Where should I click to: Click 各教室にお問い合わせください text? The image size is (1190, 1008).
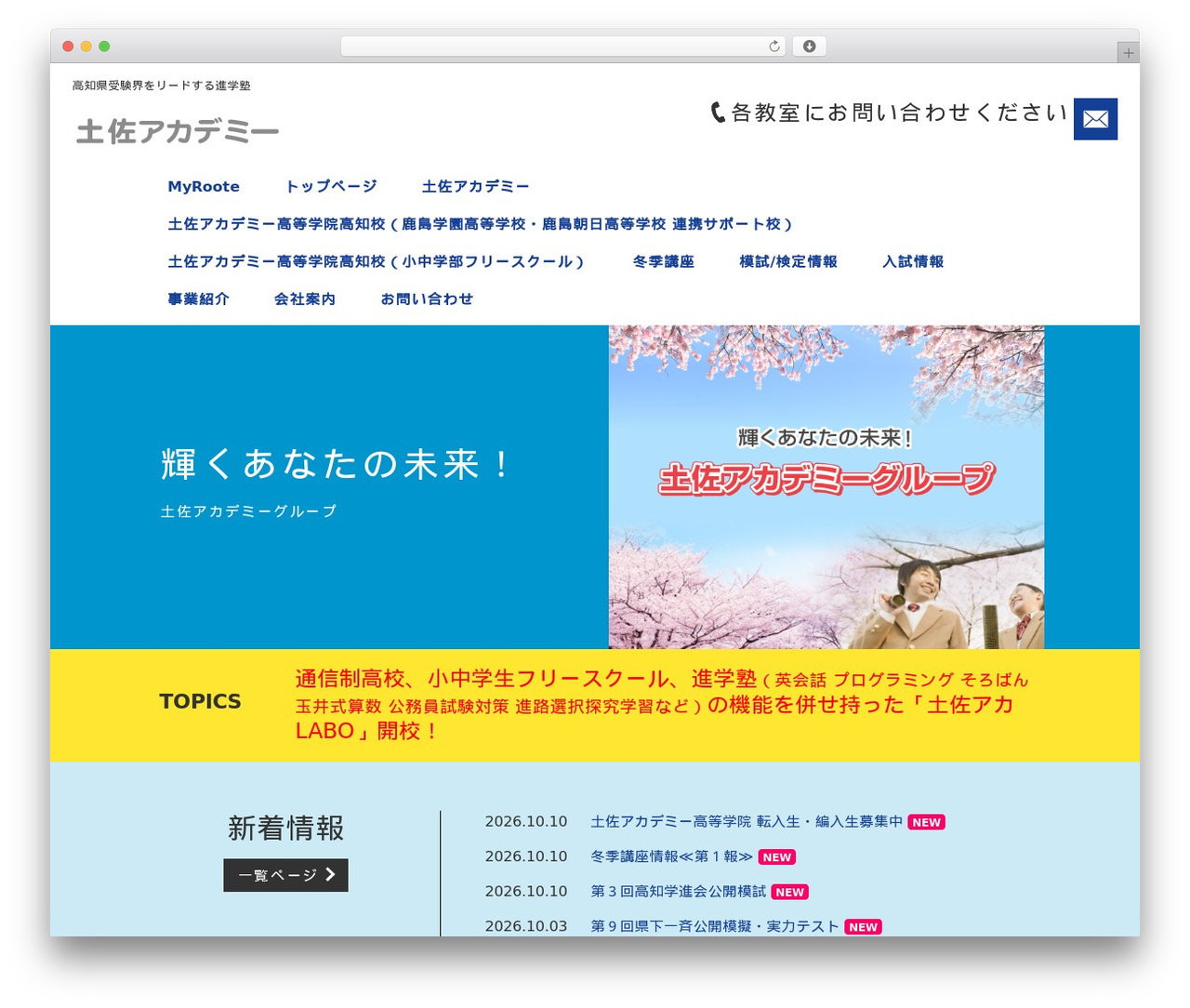coord(900,113)
